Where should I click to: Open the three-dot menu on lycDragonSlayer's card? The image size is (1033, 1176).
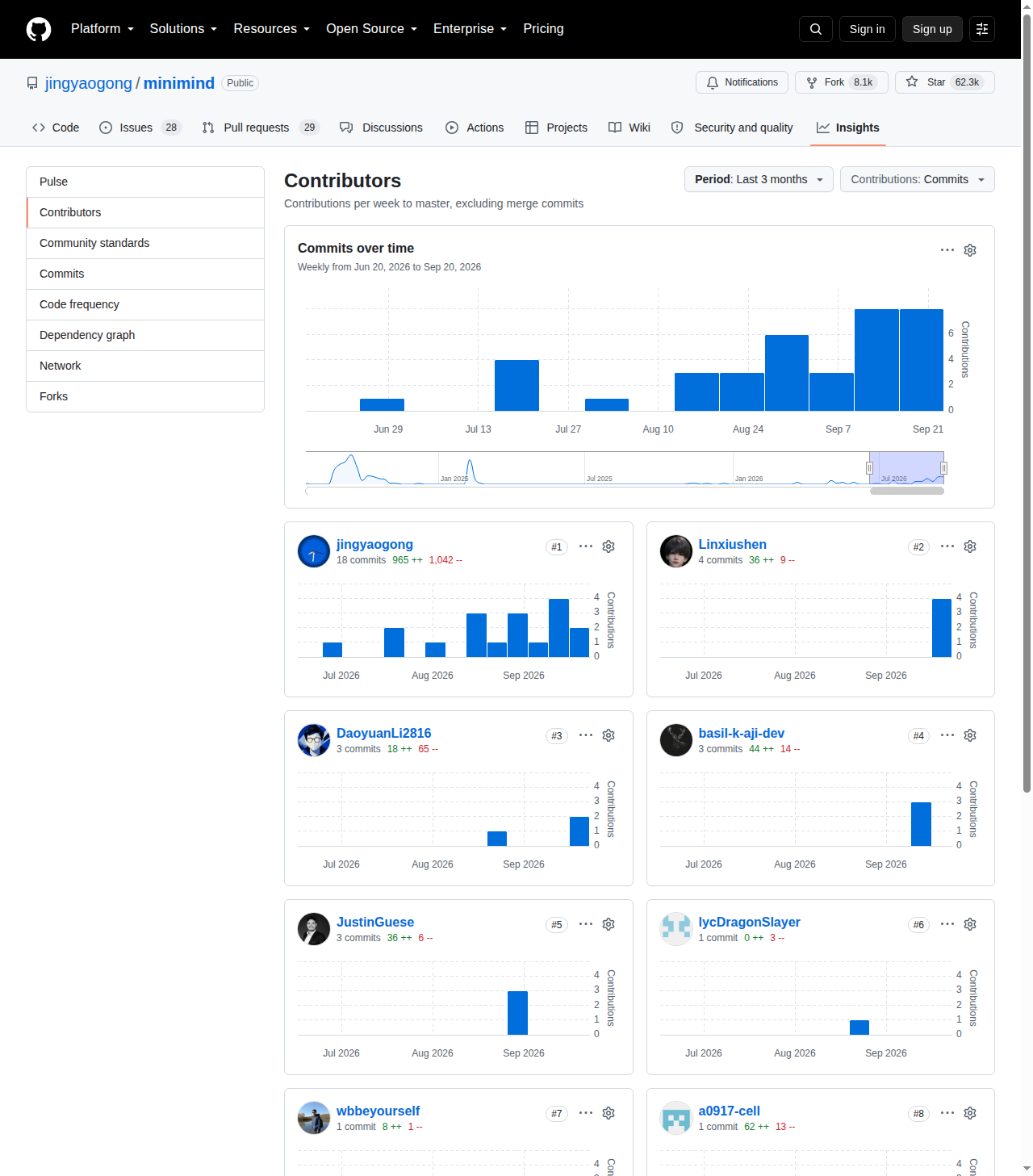click(x=947, y=924)
